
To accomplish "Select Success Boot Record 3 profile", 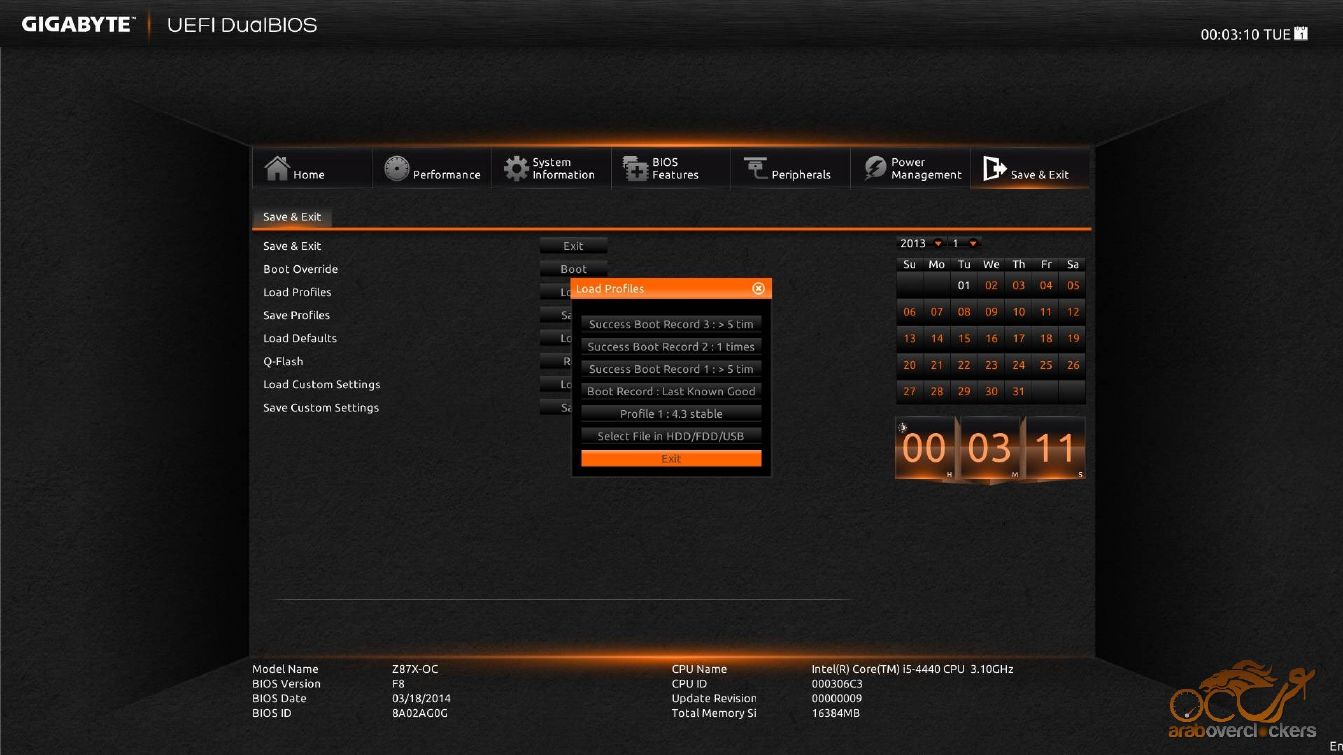I will (671, 324).
